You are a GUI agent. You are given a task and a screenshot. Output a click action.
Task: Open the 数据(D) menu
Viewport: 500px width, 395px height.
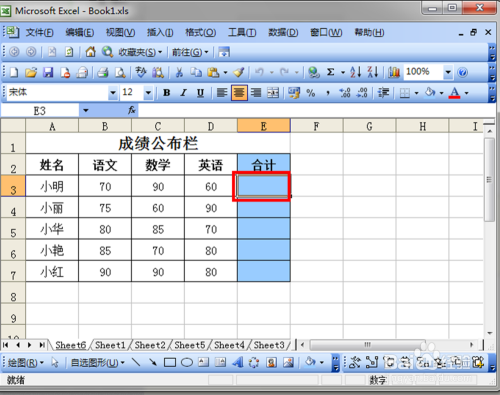[x=283, y=32]
